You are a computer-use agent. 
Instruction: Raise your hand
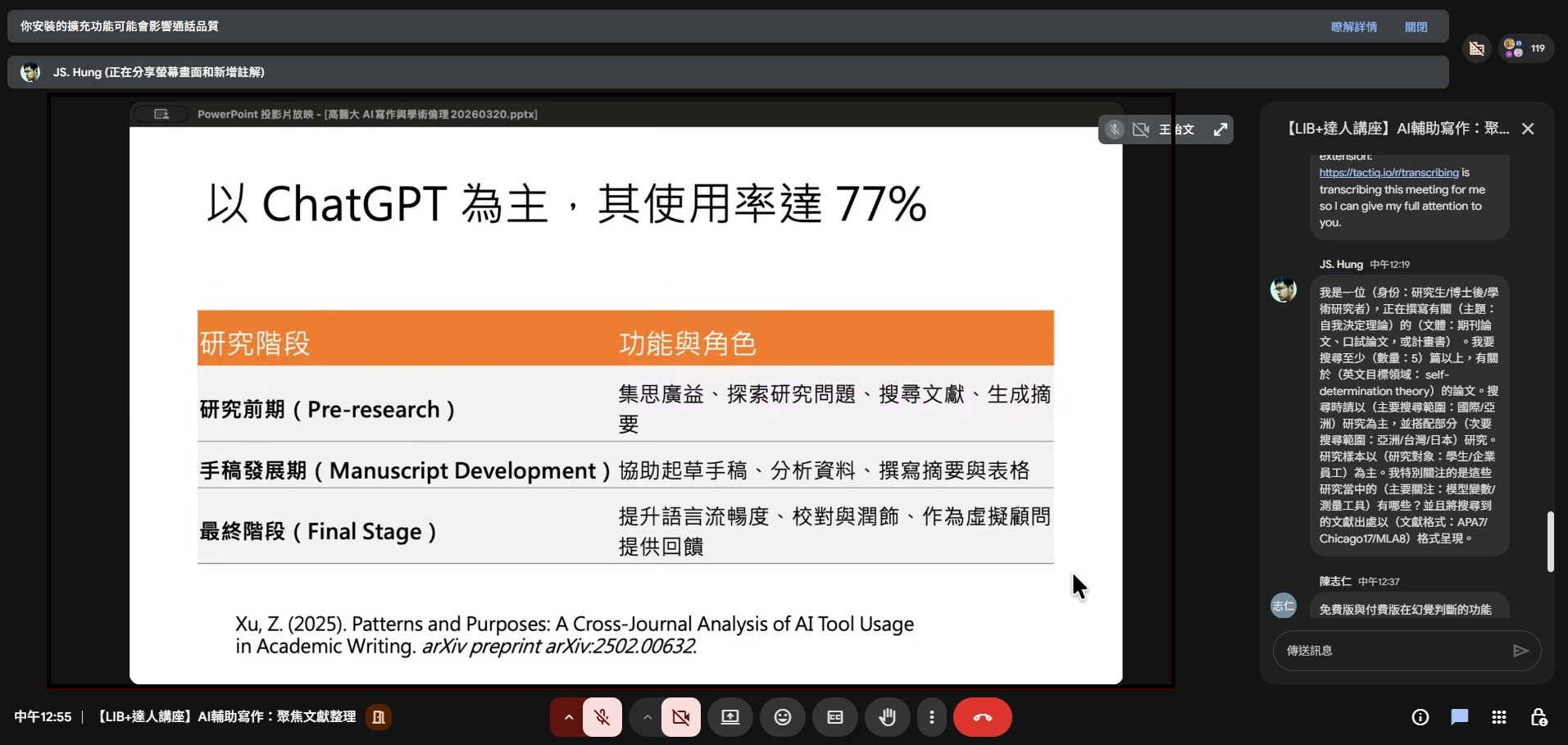887,717
